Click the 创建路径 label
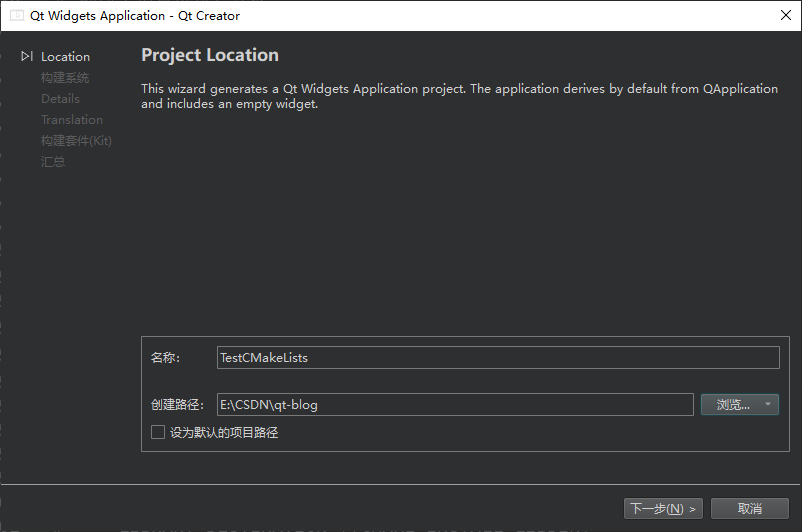 coord(177,405)
